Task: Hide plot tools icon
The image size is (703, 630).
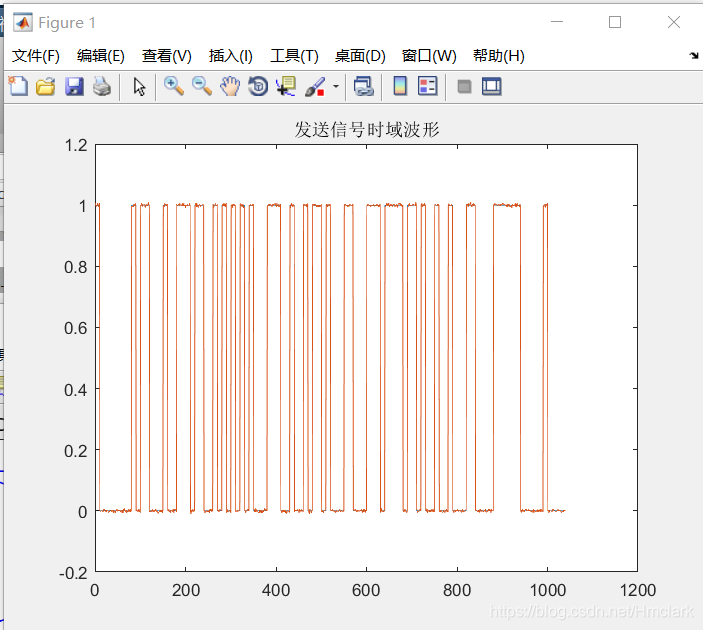Action: point(464,86)
